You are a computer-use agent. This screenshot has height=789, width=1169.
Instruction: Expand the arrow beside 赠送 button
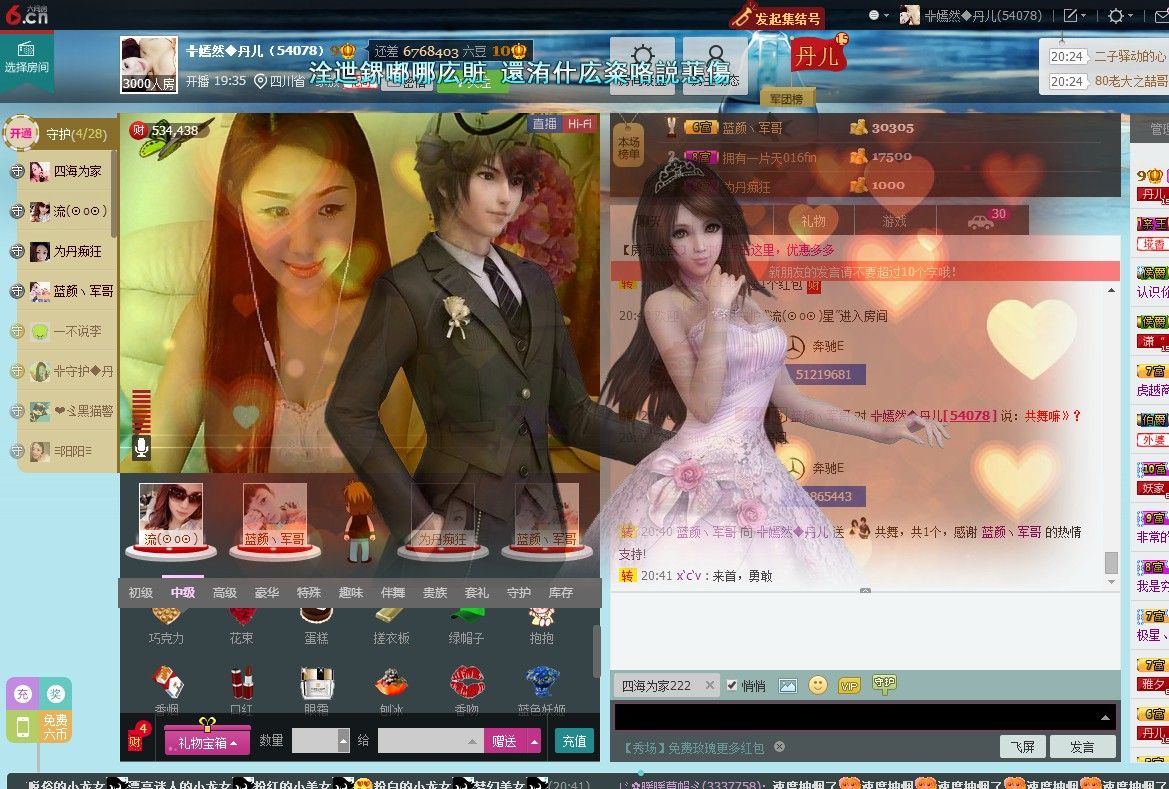[x=534, y=741]
